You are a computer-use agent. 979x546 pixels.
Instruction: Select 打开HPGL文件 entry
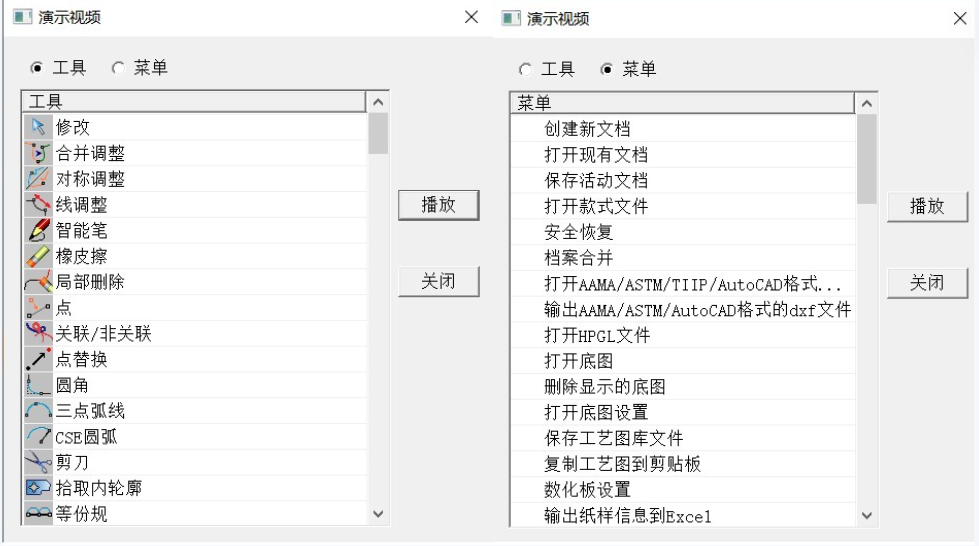point(683,335)
